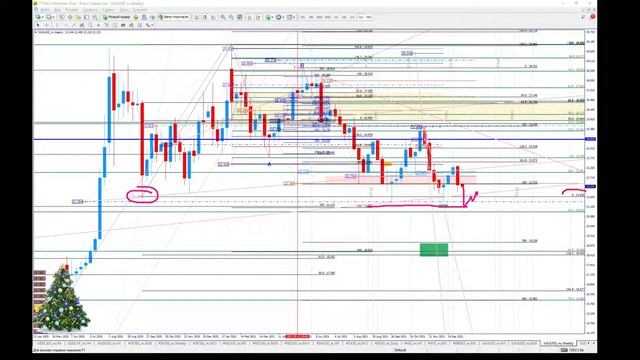Open the Графики menu

[x=89, y=9]
